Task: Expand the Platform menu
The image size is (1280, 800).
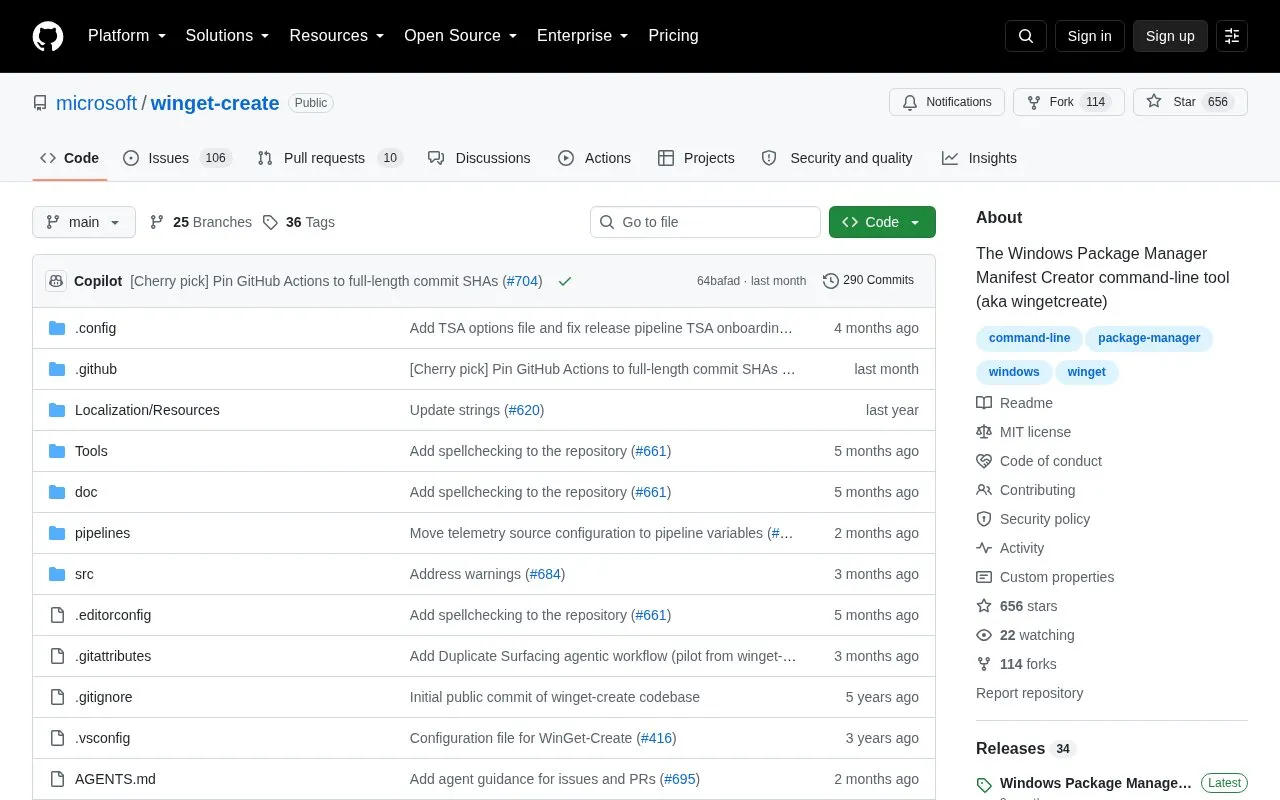Action: 126,36
